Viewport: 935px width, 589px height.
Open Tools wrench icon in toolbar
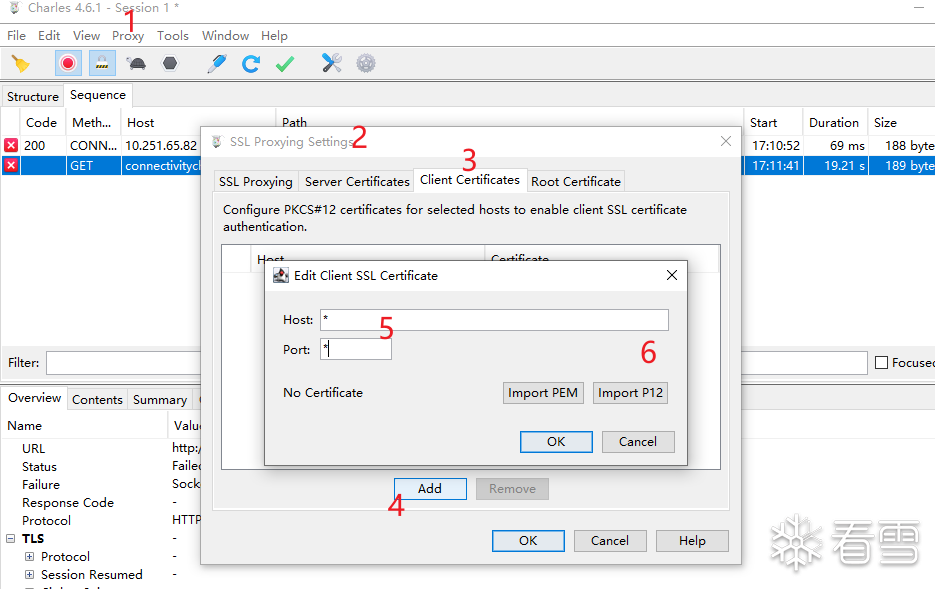click(332, 63)
